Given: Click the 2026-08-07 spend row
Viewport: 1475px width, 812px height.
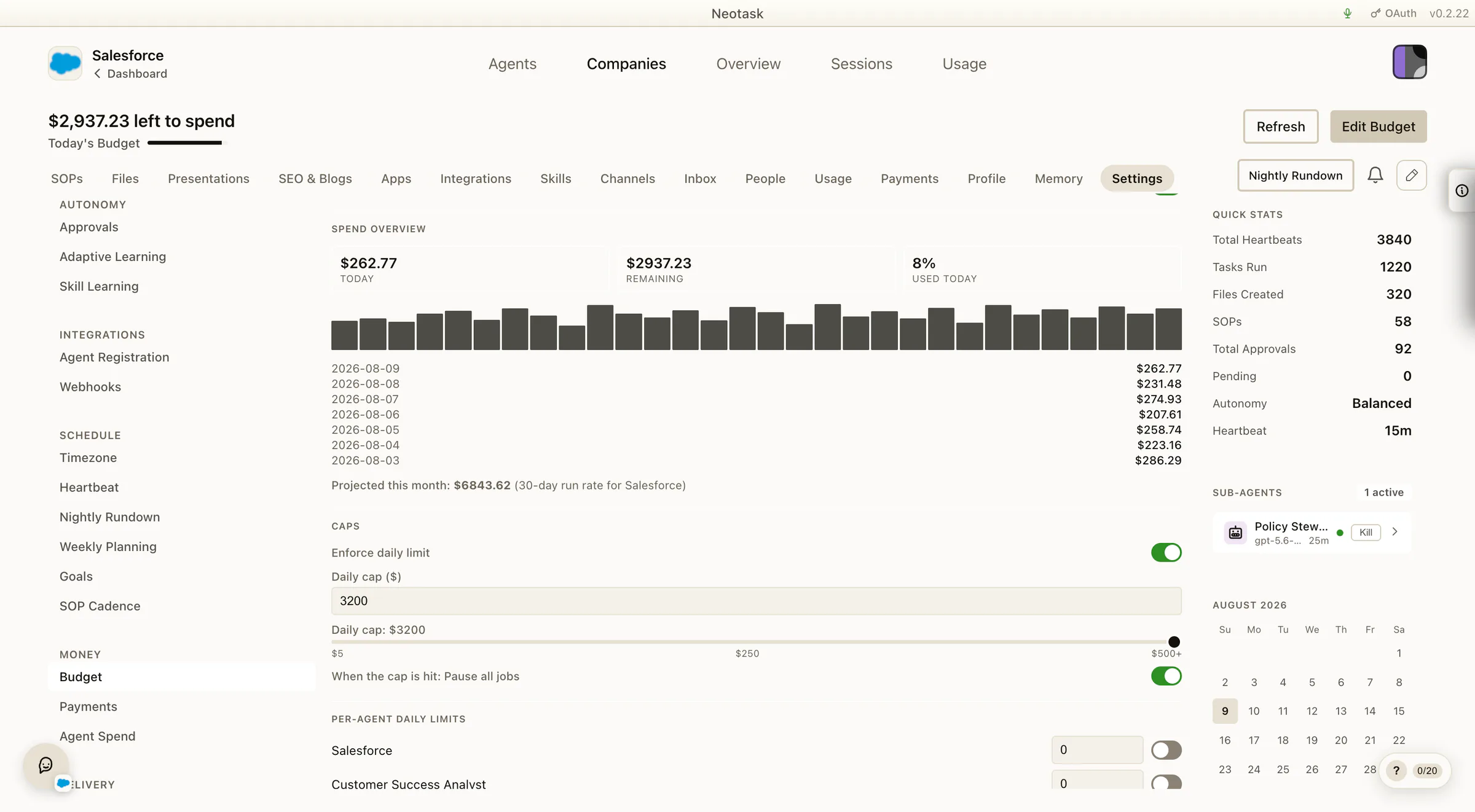Looking at the screenshot, I should pyautogui.click(x=756, y=399).
